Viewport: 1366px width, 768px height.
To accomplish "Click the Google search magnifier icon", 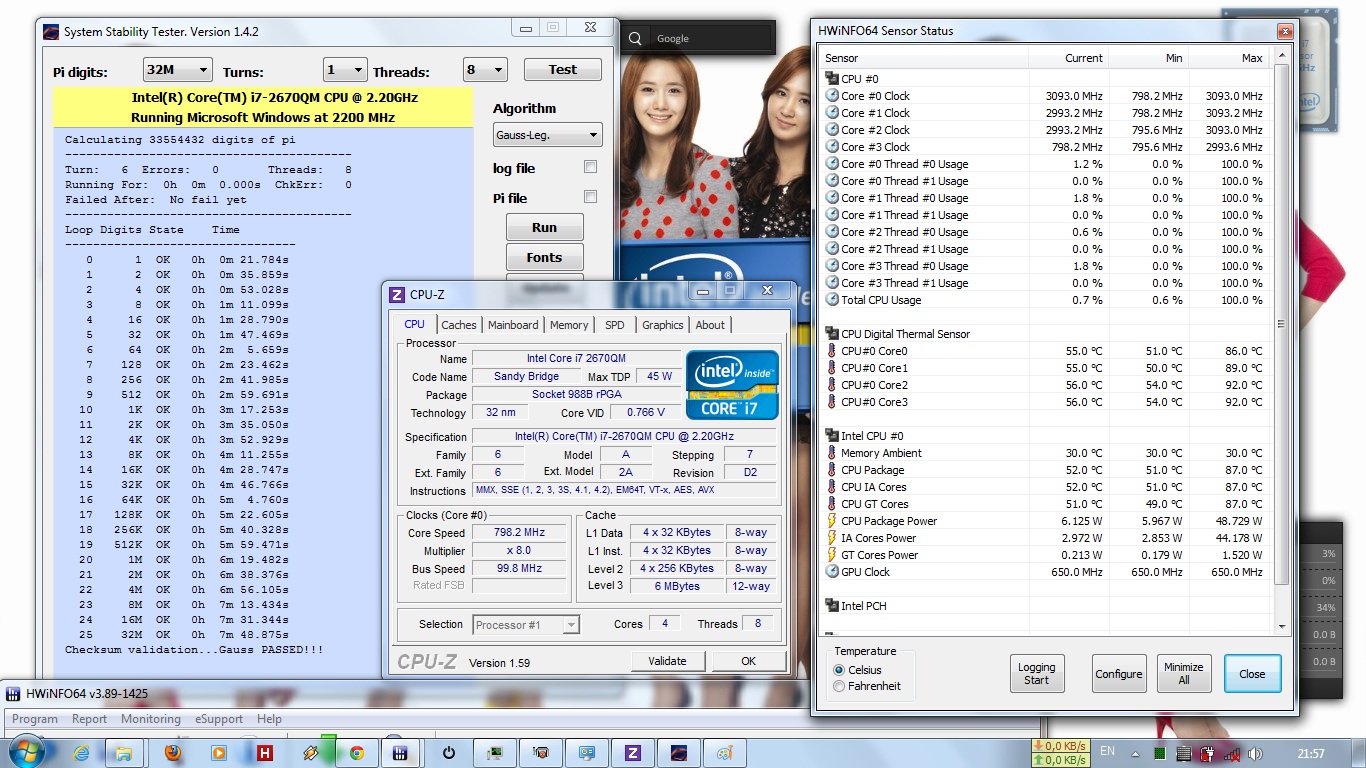I will point(635,39).
